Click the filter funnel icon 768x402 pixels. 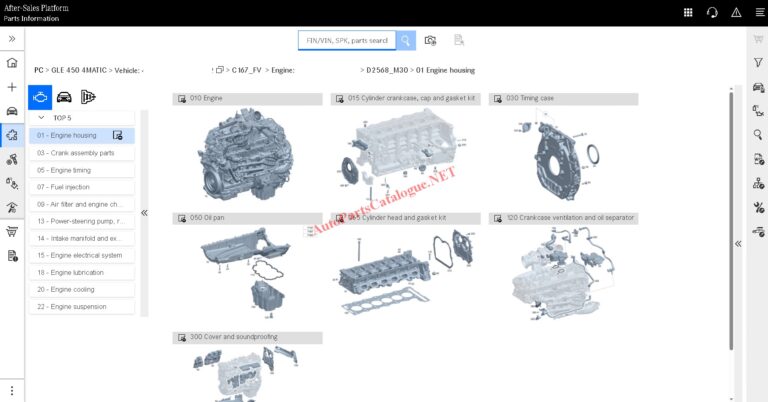pos(758,62)
